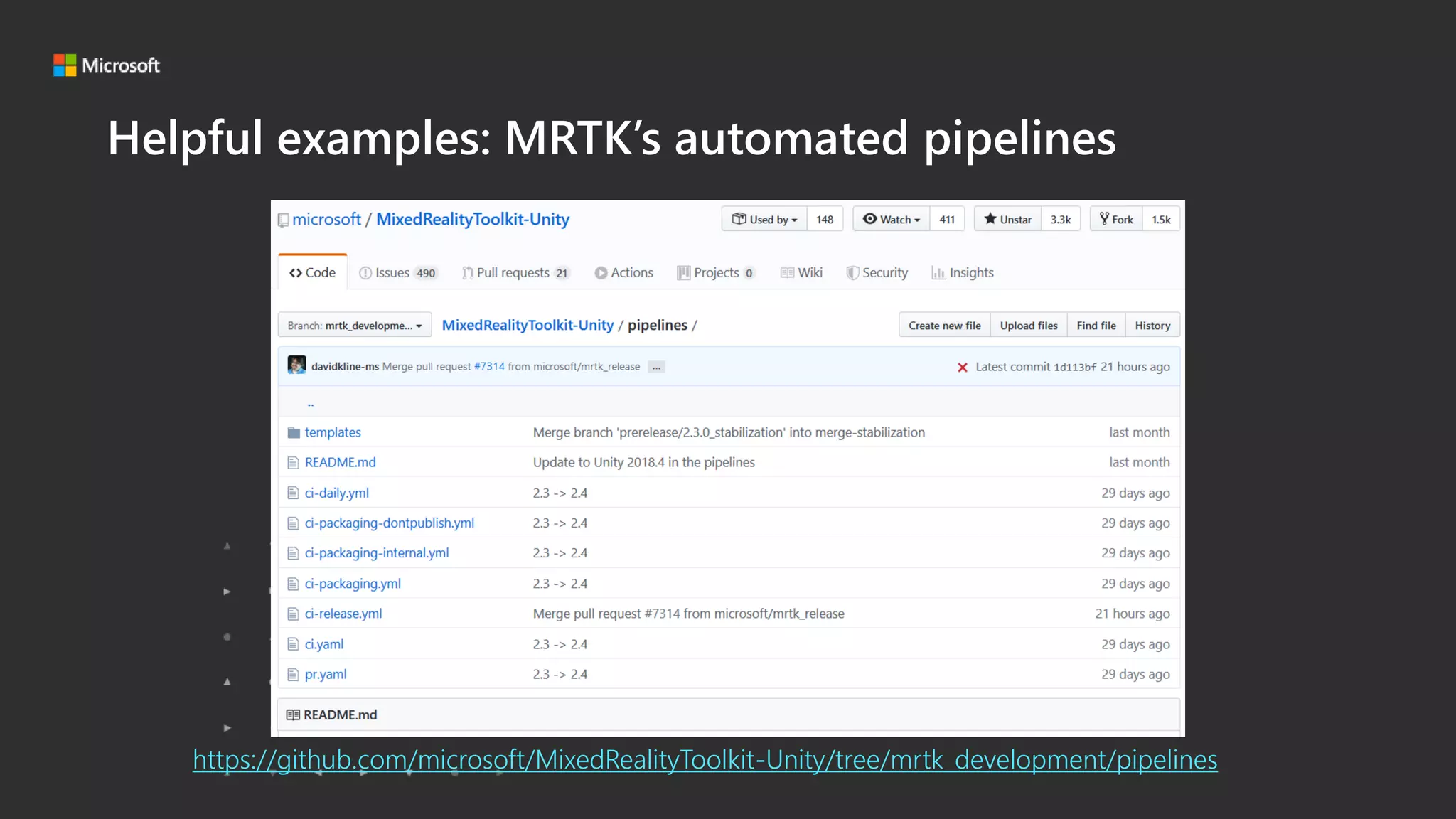Expand commit message ellipsis button
Image resolution: width=1456 pixels, height=819 pixels.
(x=656, y=367)
